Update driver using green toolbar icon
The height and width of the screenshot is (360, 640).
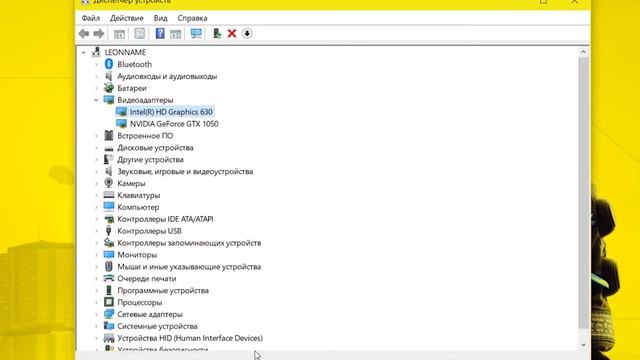tap(217, 33)
